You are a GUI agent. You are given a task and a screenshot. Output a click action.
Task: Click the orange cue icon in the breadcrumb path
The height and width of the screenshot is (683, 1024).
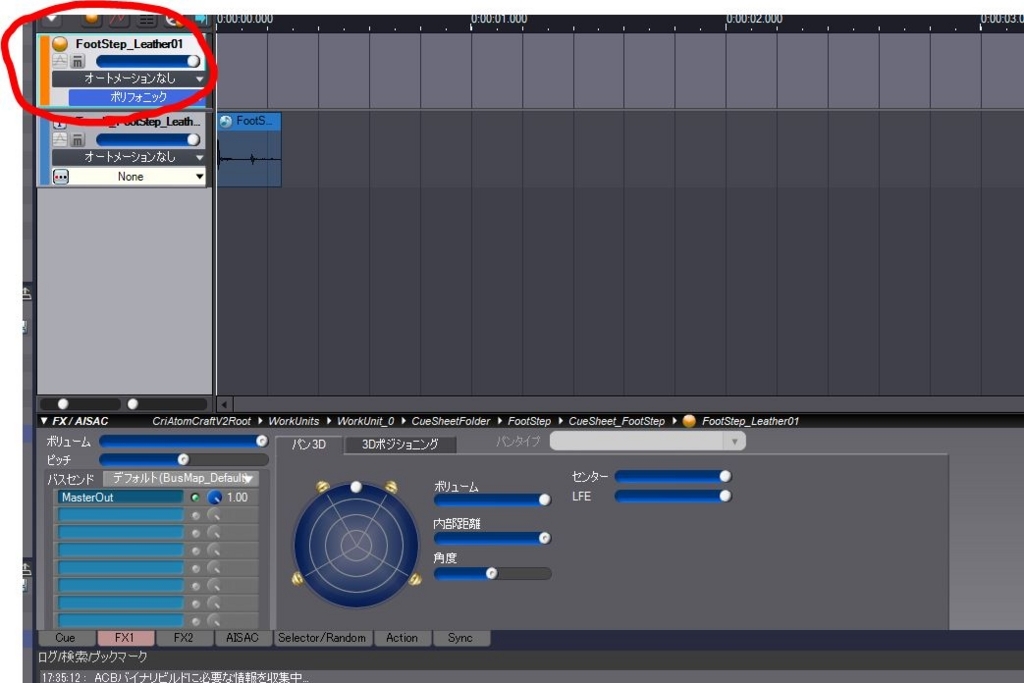[689, 421]
